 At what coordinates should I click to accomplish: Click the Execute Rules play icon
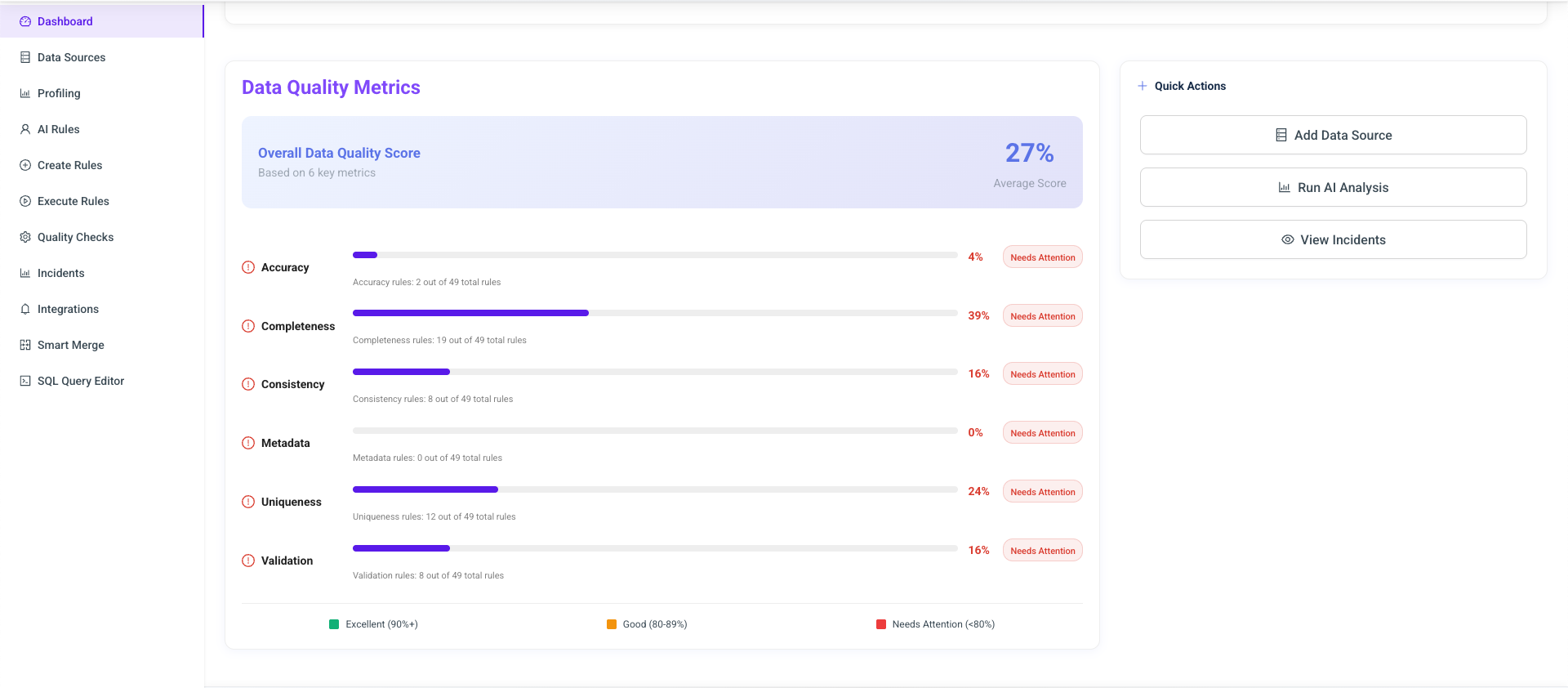point(25,201)
